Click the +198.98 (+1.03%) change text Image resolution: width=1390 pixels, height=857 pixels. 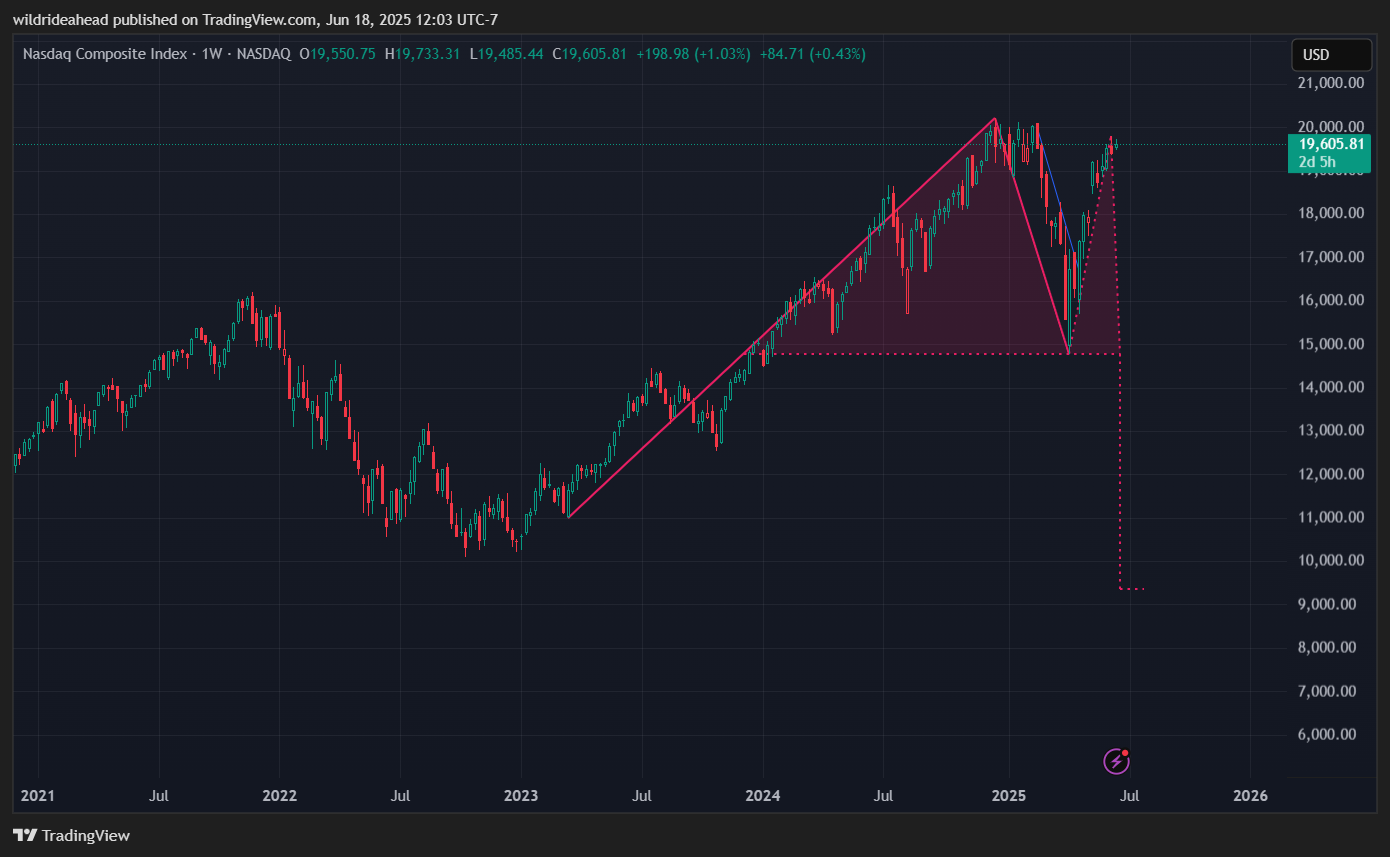point(693,54)
